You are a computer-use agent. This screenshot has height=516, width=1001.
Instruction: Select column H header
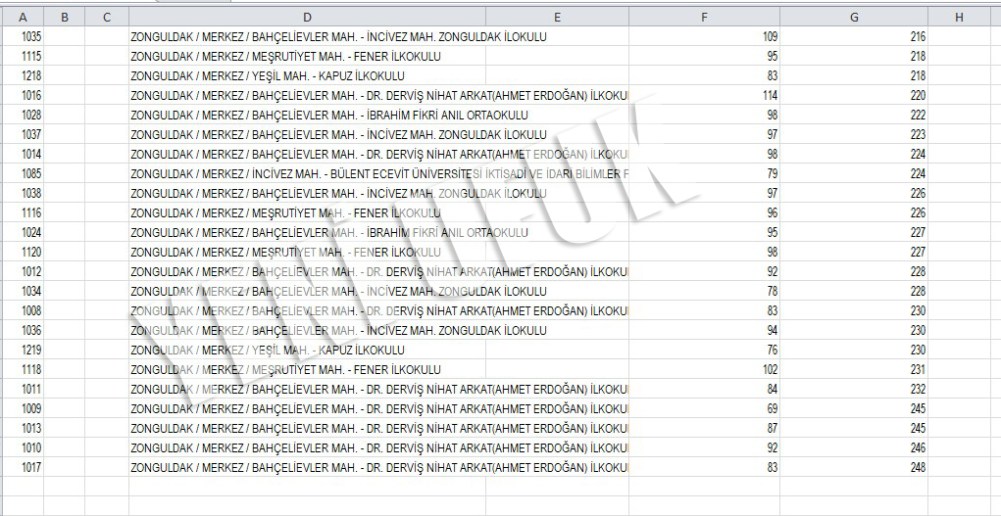tap(958, 17)
